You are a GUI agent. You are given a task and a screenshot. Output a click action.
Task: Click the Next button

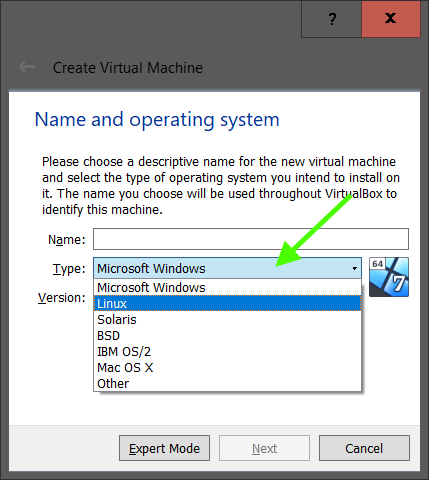(x=264, y=448)
